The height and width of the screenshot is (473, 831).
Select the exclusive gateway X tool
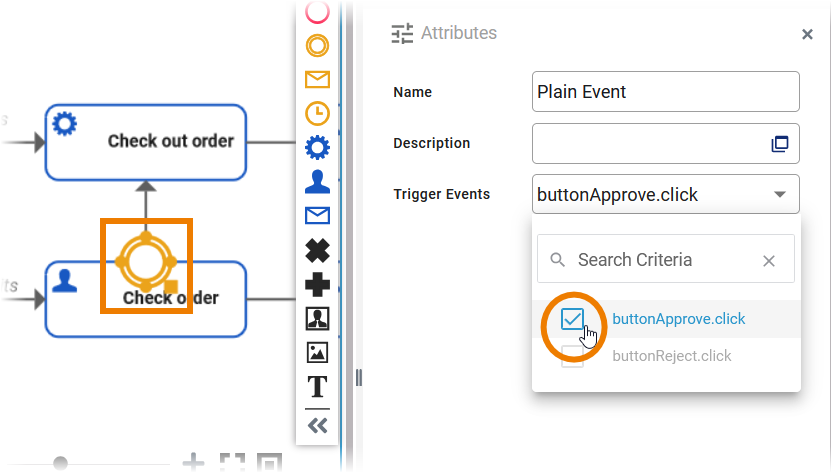click(x=317, y=250)
